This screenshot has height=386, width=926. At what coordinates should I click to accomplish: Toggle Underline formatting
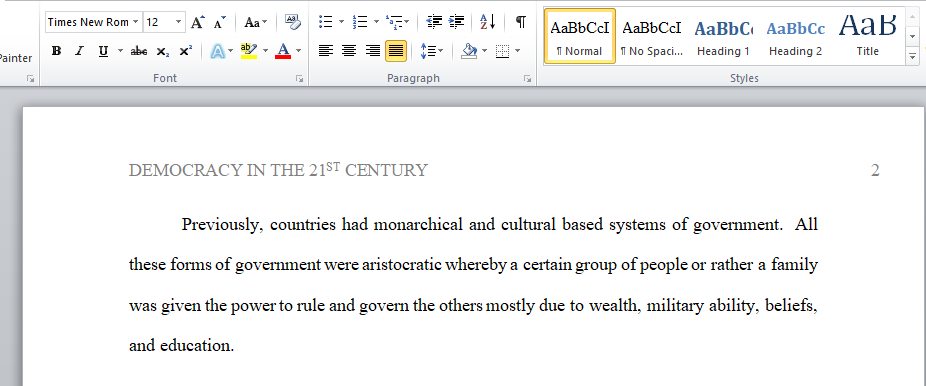[x=103, y=51]
